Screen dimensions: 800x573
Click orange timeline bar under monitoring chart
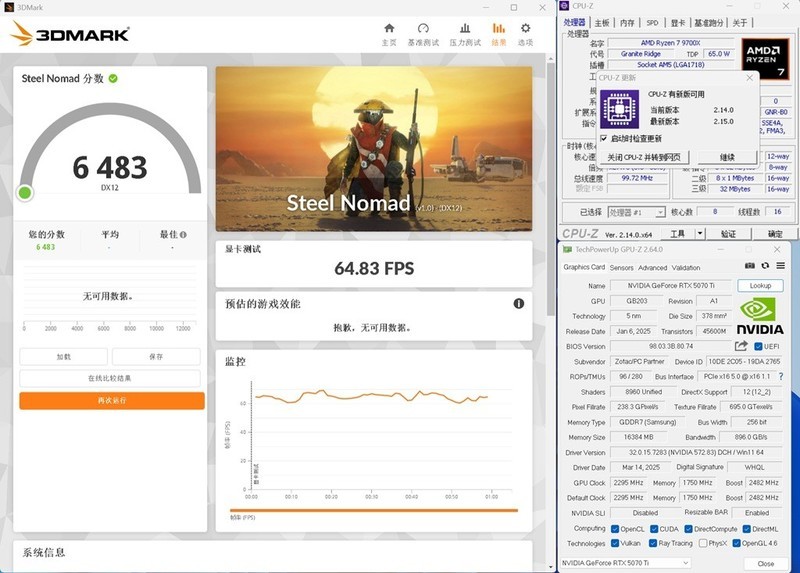point(373,510)
